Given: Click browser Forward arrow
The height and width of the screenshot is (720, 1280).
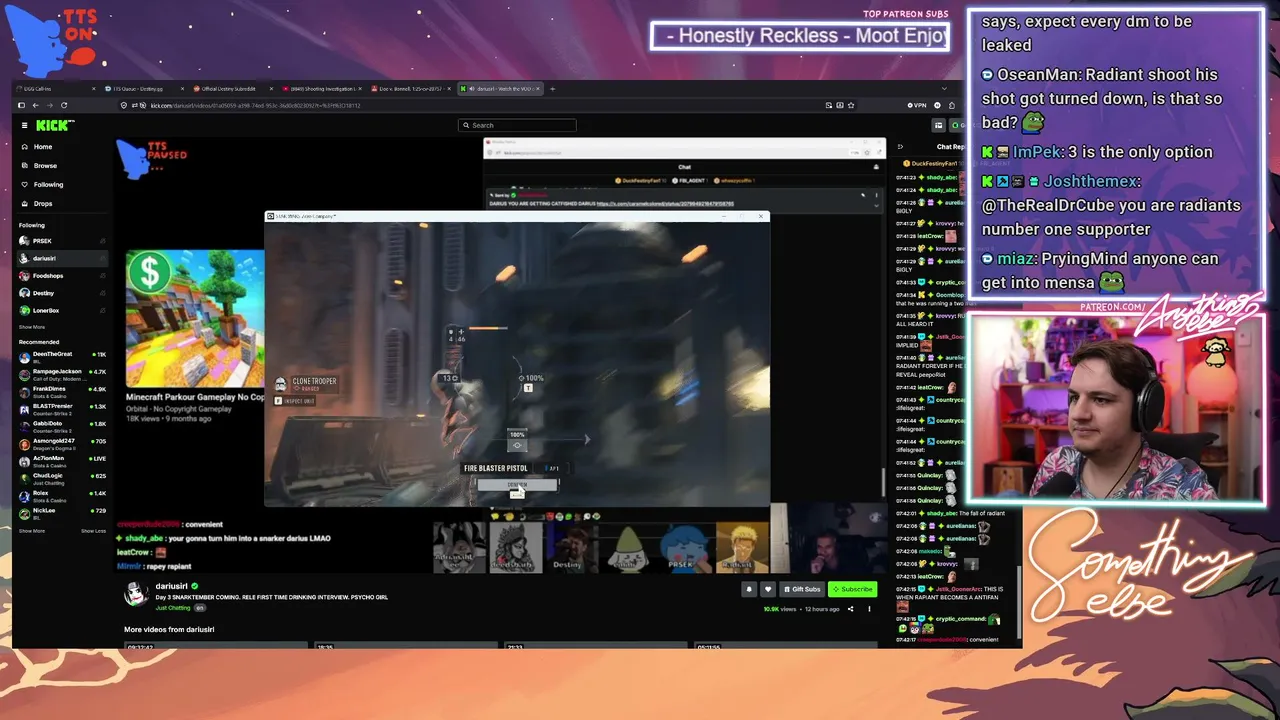Looking at the screenshot, I should [49, 105].
